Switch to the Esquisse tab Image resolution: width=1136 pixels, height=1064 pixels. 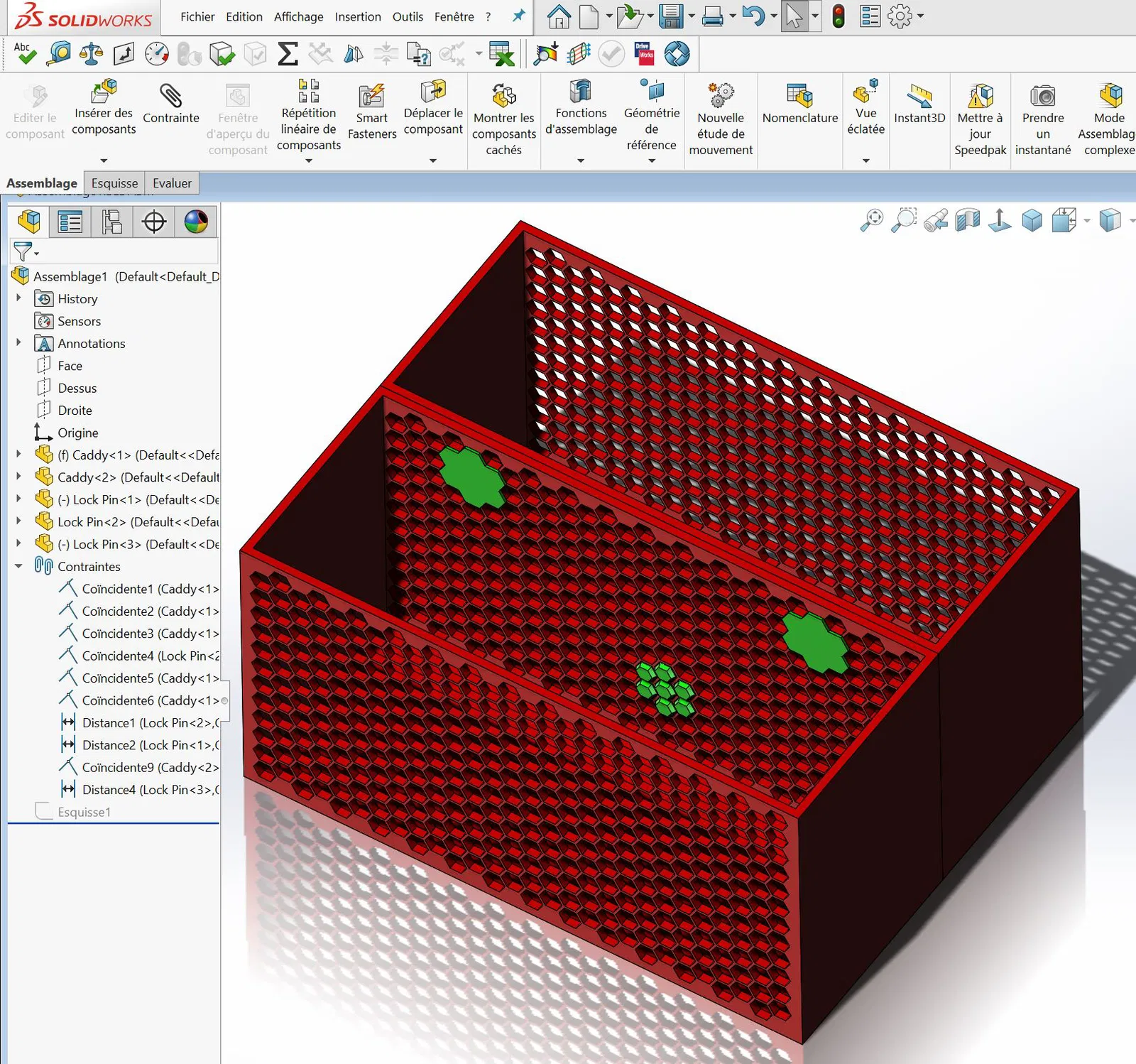click(x=114, y=183)
